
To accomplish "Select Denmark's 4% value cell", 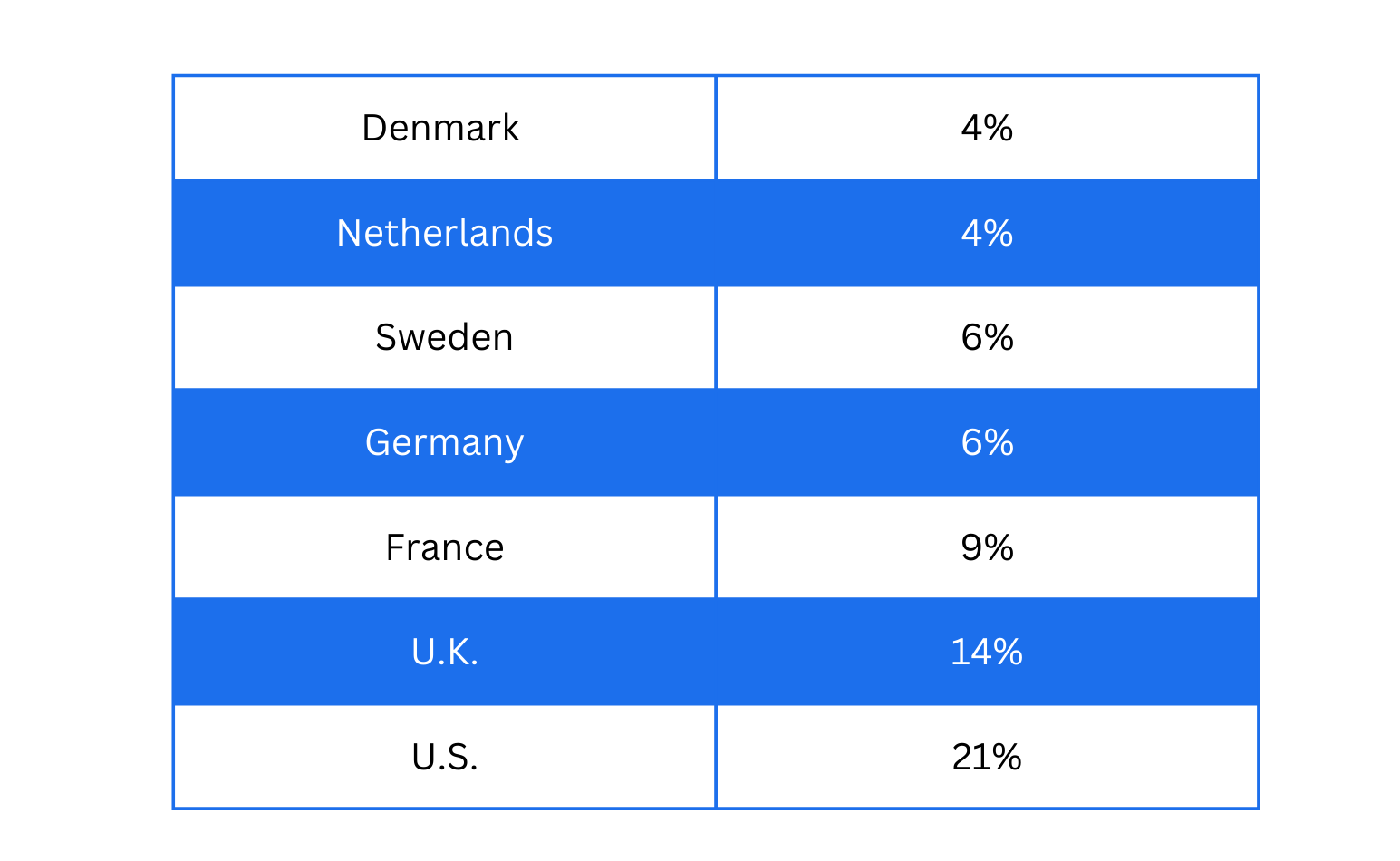I will 987,128.
